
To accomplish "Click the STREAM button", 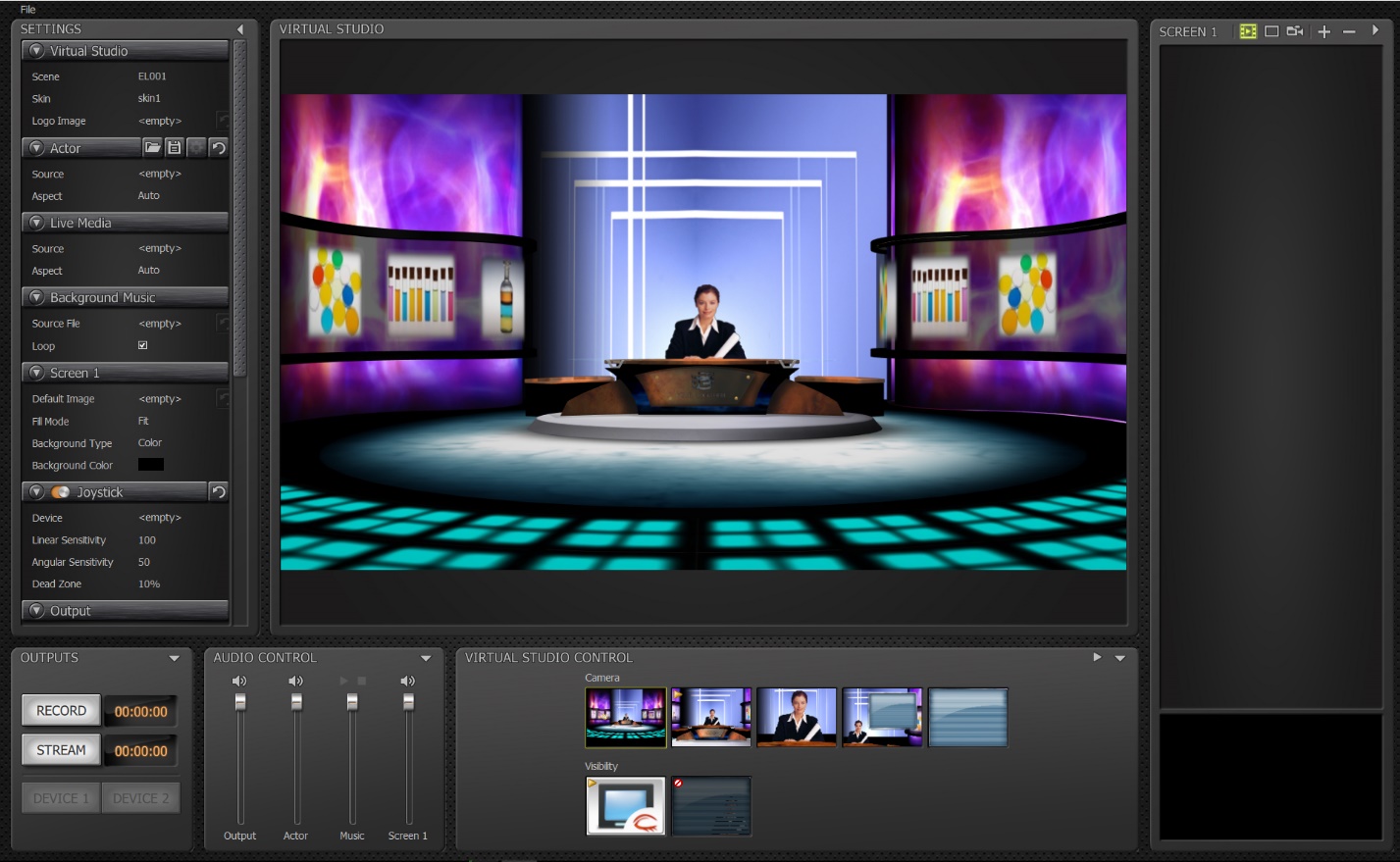I will coord(61,750).
